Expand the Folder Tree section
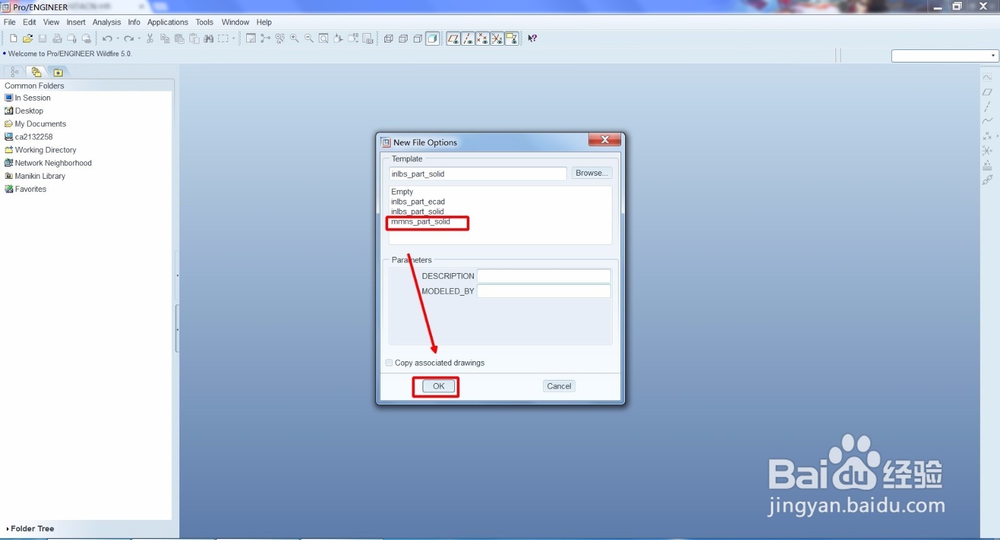Screen dimensions: 1000x540 [30, 529]
